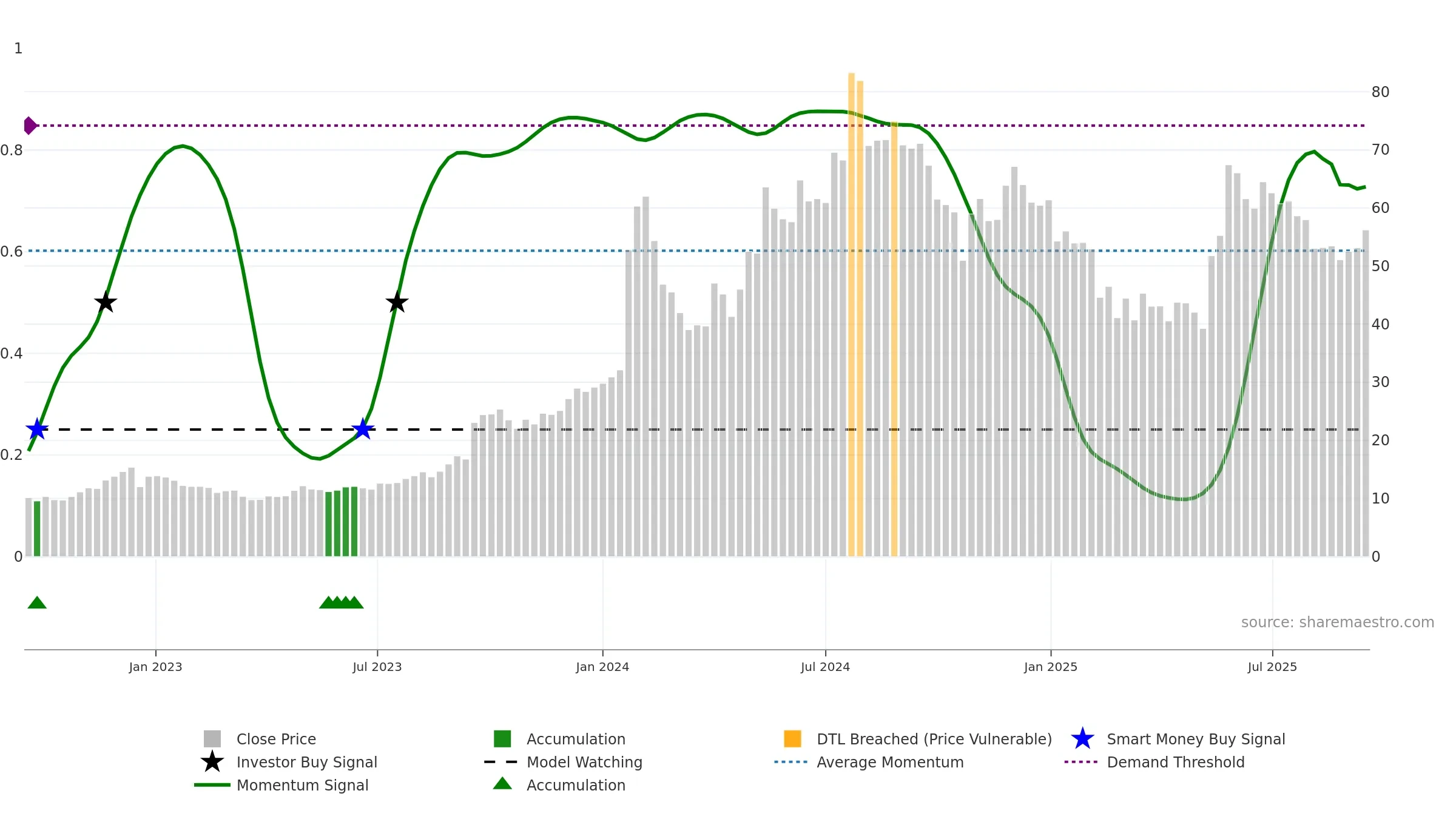Toggle Average Momentum legend entry
The image size is (1456, 819).
coord(869,762)
